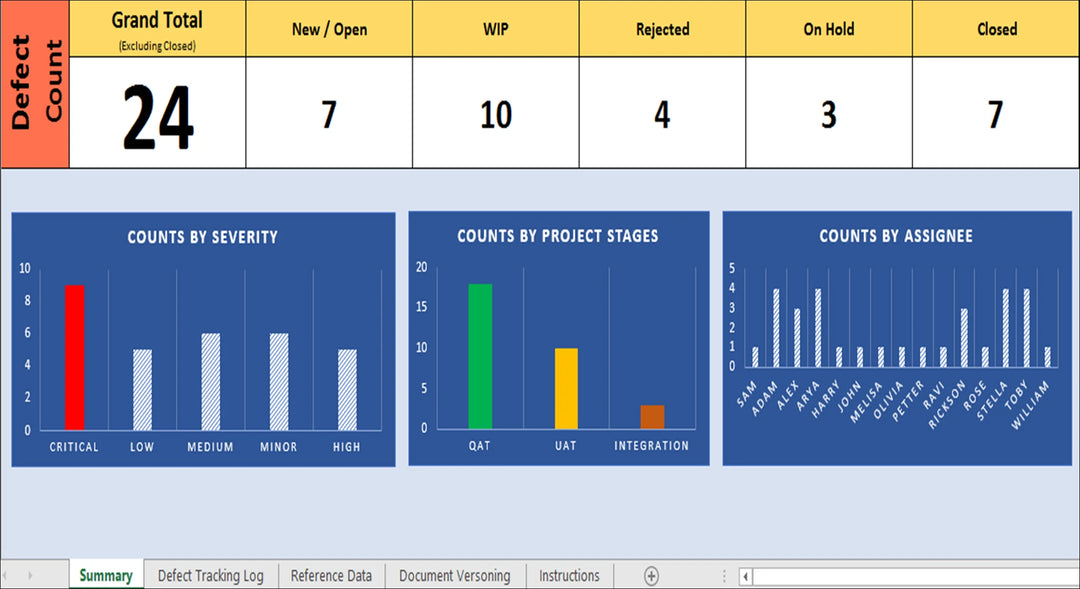This screenshot has height=589, width=1080.
Task: Go to the Instructions sheet tab
Action: tap(569, 576)
